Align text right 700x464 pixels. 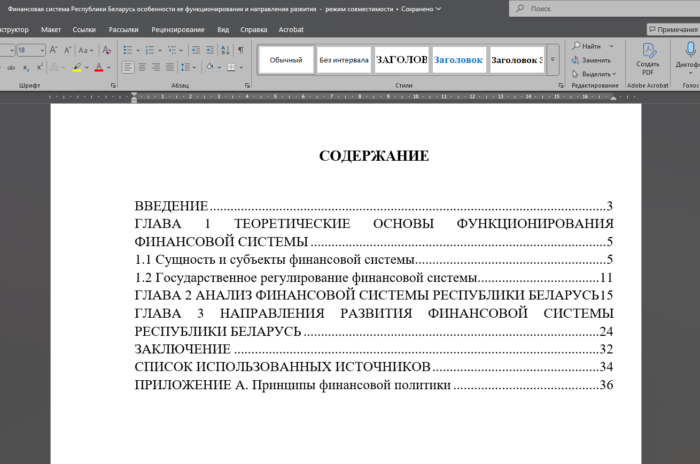[156, 67]
